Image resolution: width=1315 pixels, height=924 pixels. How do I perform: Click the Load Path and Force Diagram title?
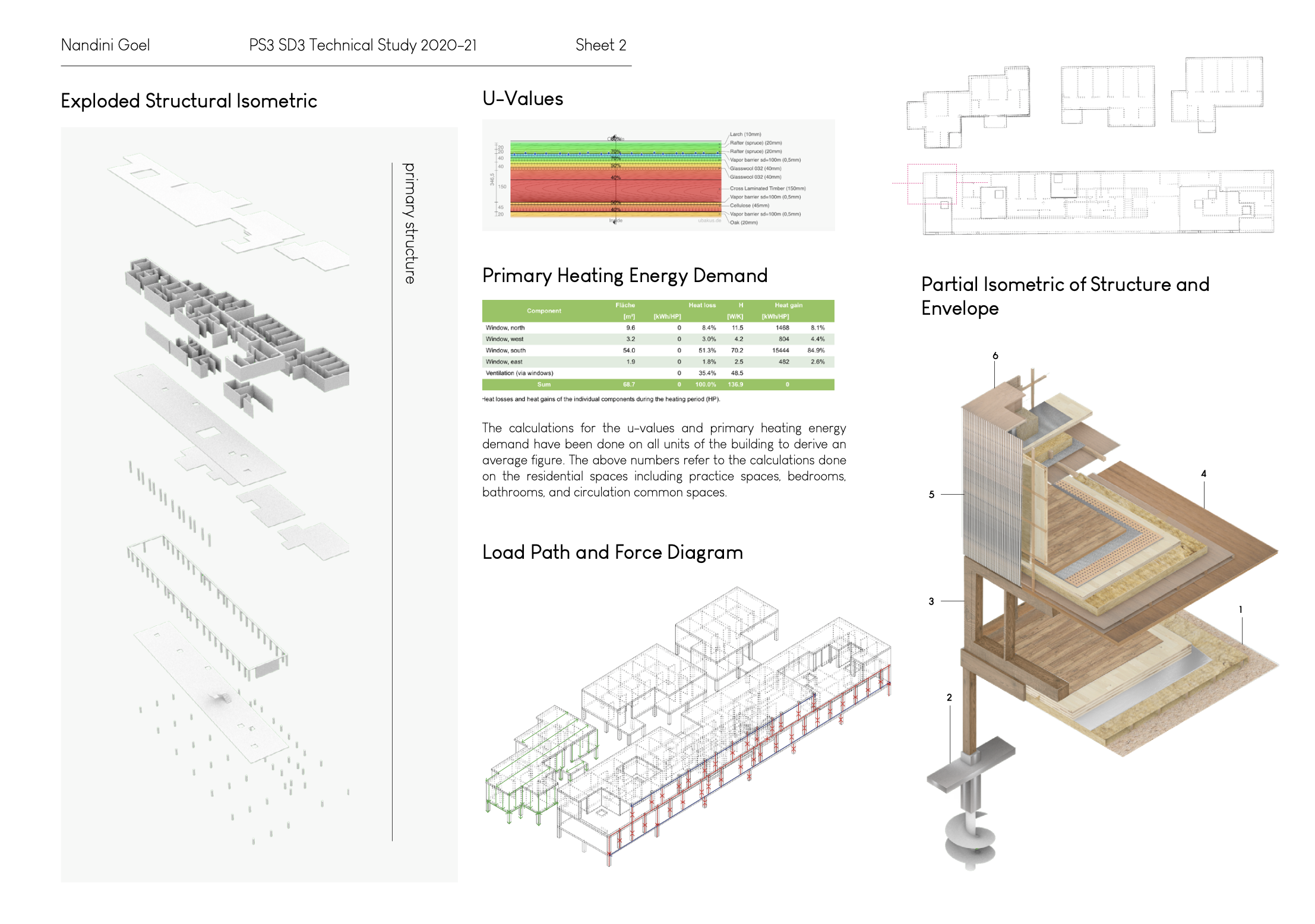[x=612, y=552]
